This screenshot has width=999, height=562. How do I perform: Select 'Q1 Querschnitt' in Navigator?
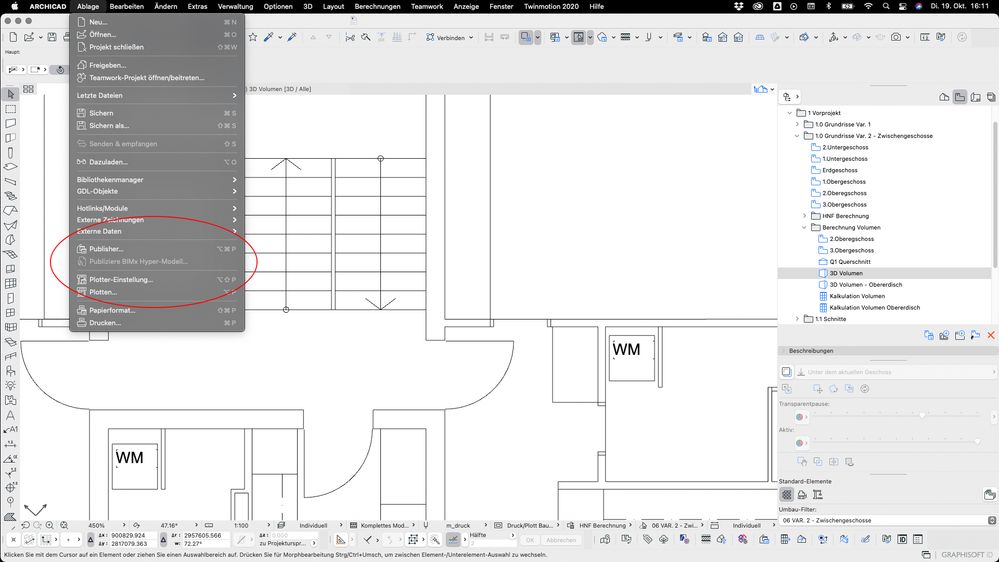pos(849,262)
